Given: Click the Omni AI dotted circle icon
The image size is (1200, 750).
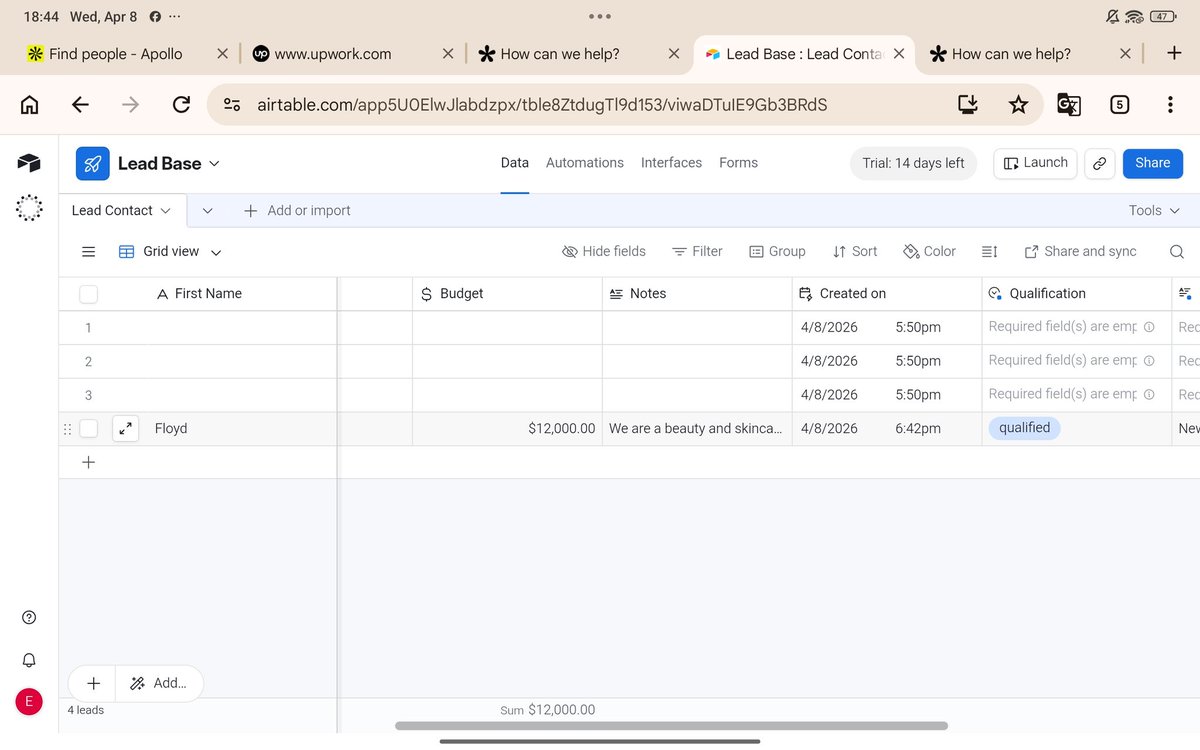Looking at the screenshot, I should (29, 208).
